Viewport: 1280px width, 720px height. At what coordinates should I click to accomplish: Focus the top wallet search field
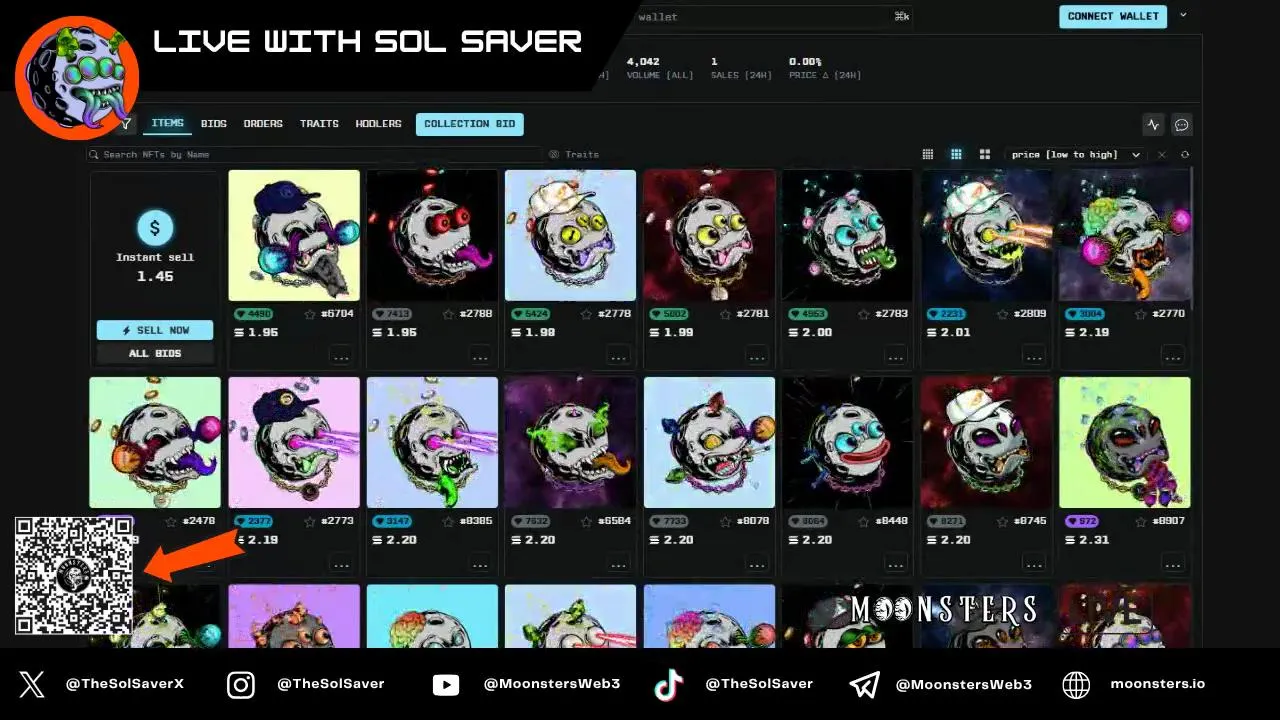tap(772, 16)
